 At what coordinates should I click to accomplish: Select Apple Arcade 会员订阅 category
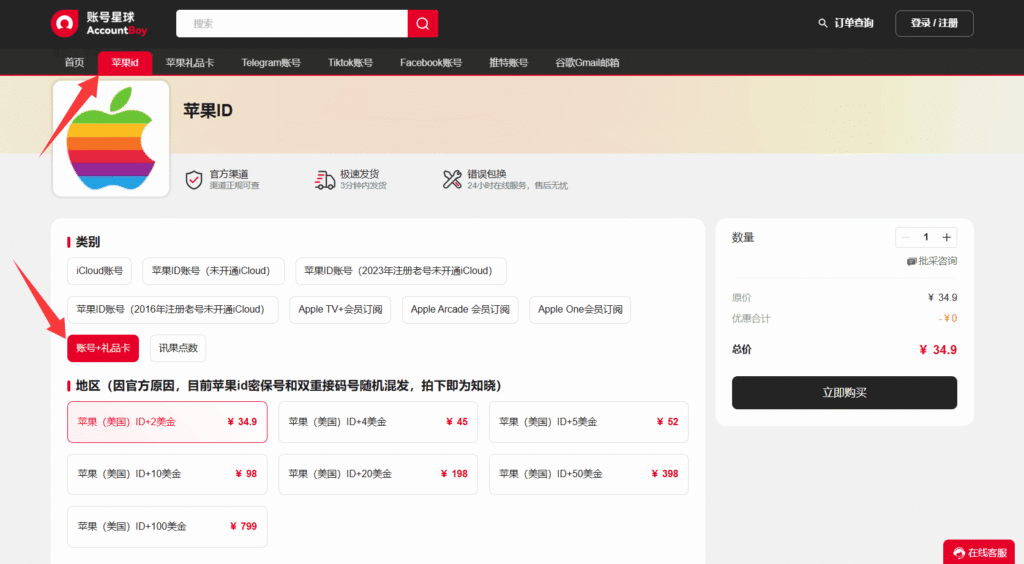460,309
